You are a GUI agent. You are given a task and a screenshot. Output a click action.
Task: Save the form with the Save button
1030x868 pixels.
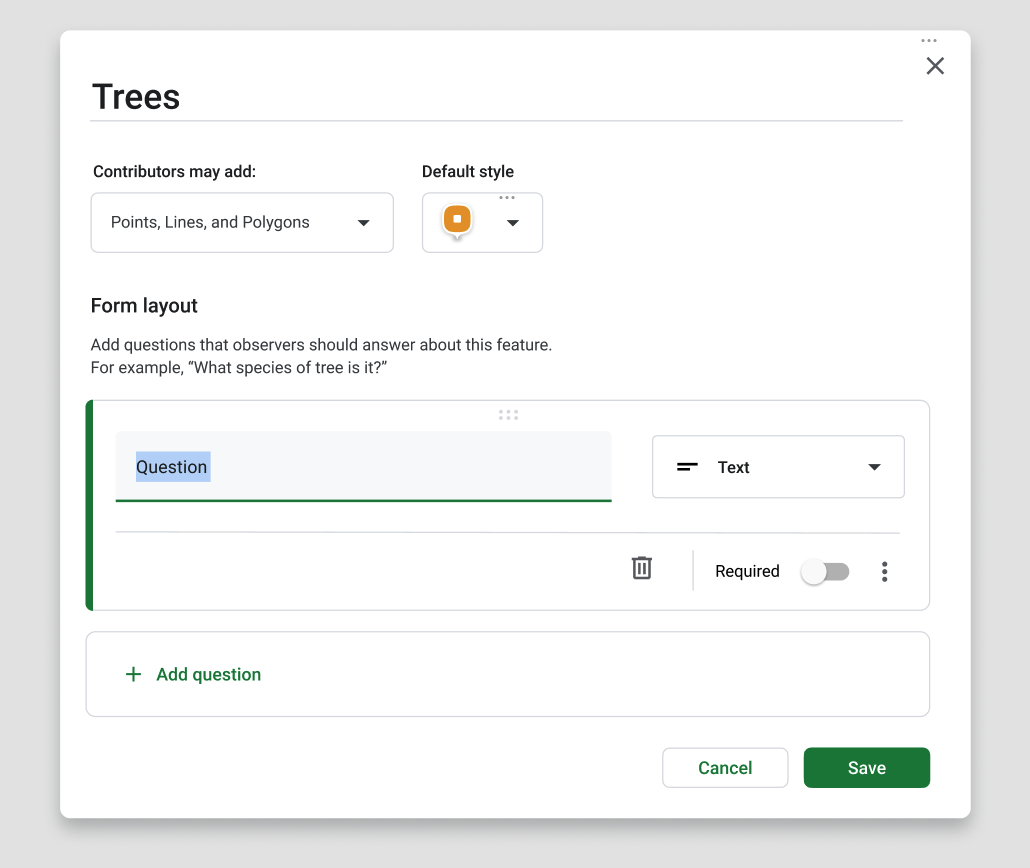coord(866,767)
